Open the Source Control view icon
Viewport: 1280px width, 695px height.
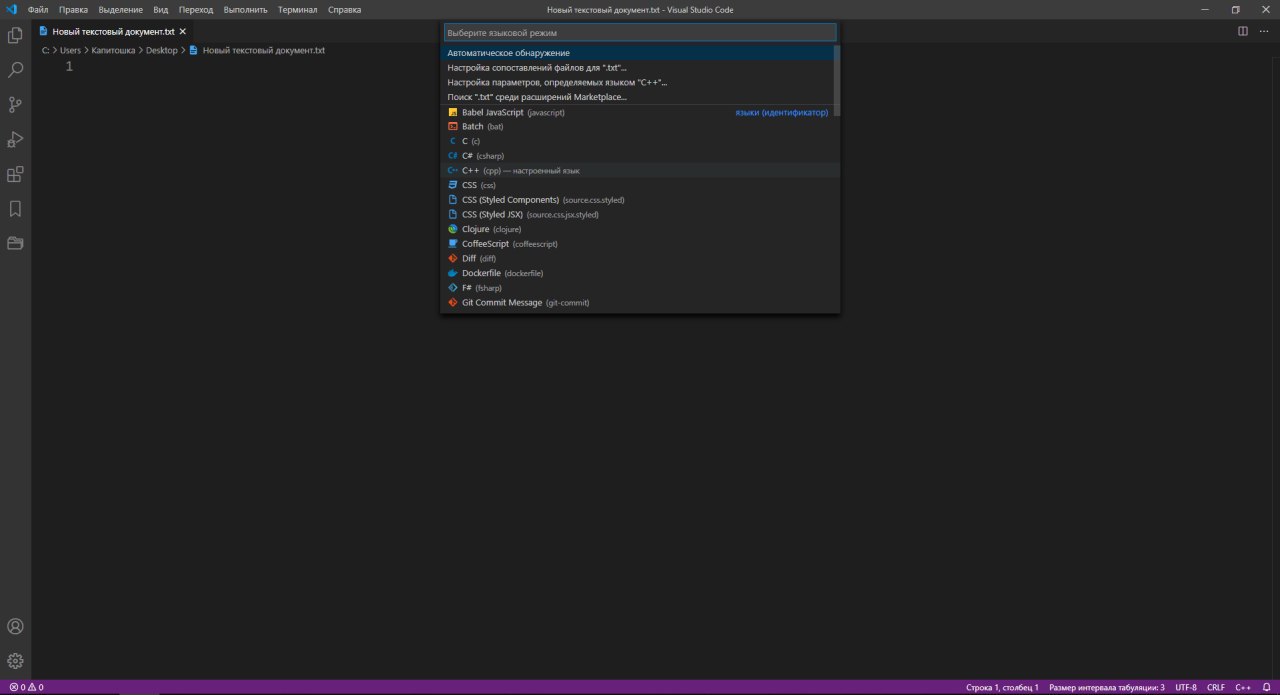[x=15, y=105]
